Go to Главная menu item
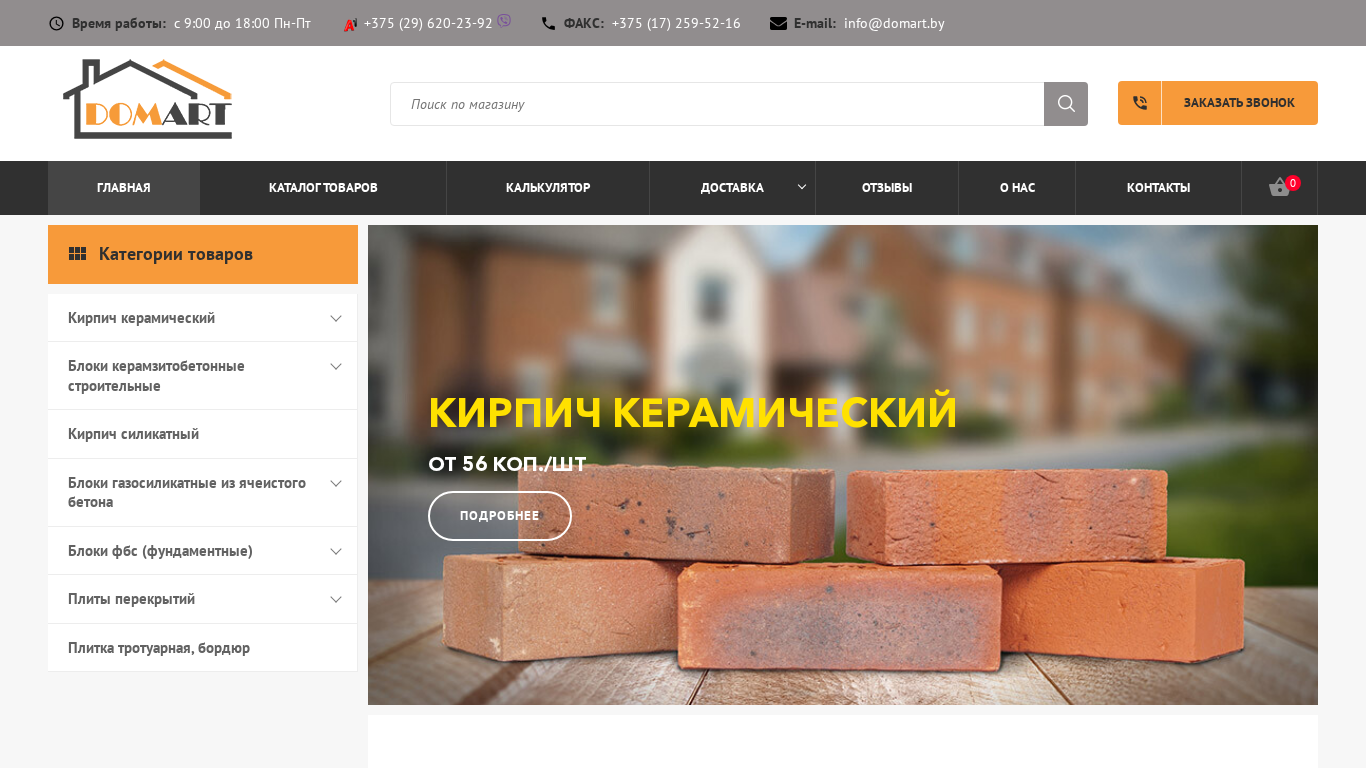 pos(124,188)
